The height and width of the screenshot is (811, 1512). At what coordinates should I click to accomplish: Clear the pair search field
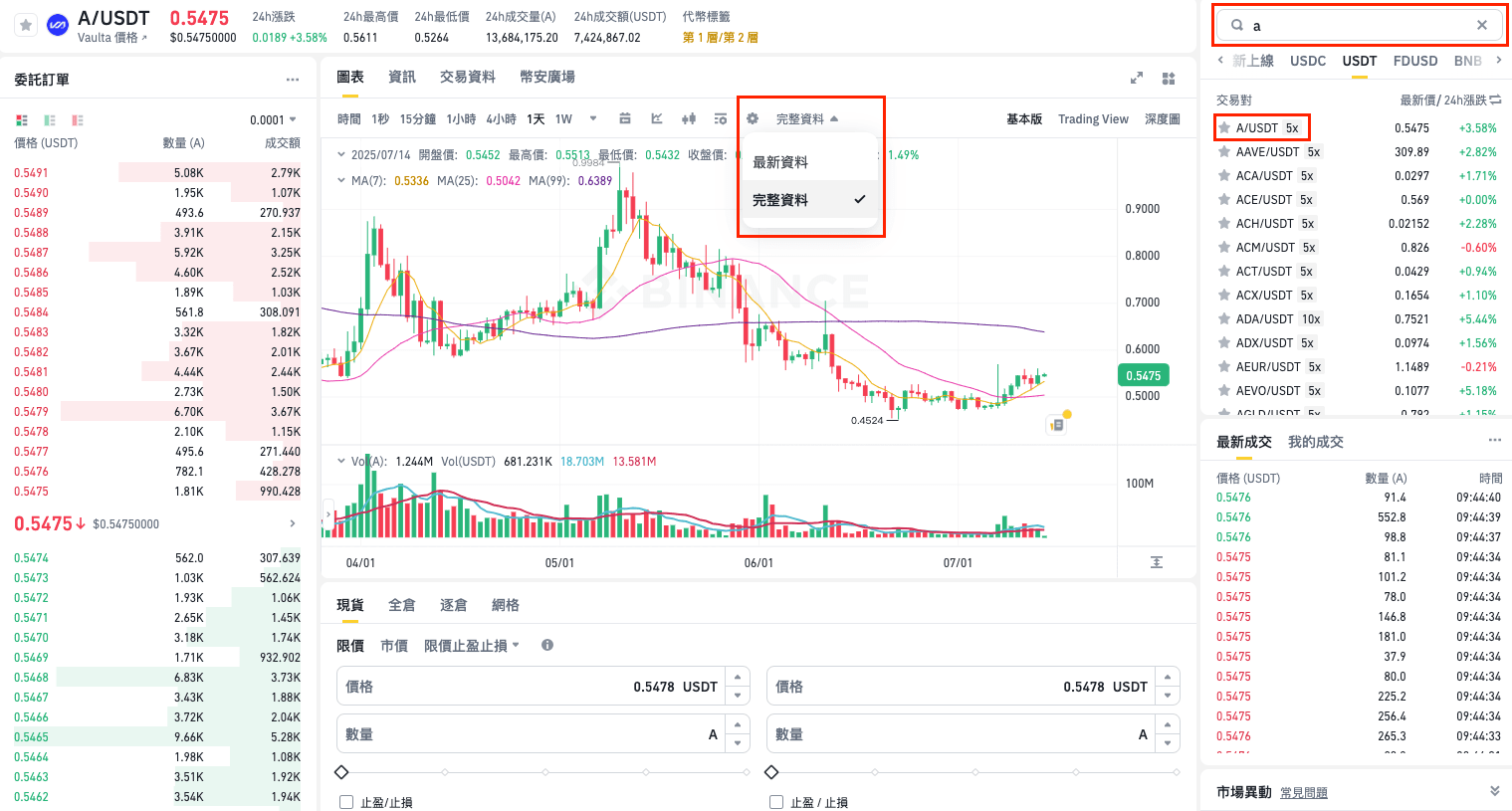coord(1482,25)
